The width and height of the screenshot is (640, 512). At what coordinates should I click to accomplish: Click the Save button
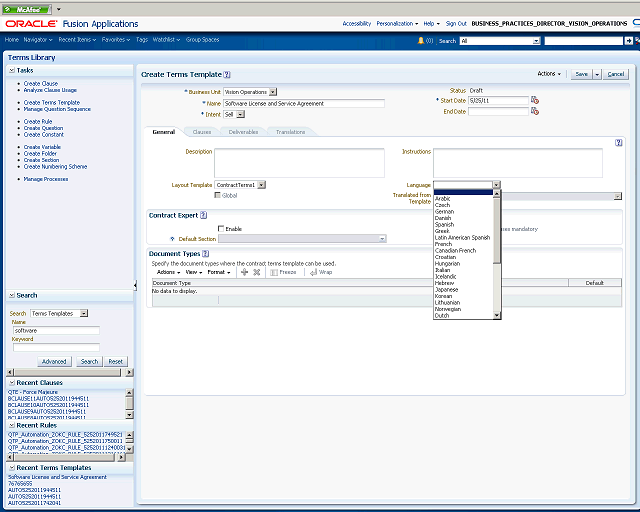coord(582,74)
